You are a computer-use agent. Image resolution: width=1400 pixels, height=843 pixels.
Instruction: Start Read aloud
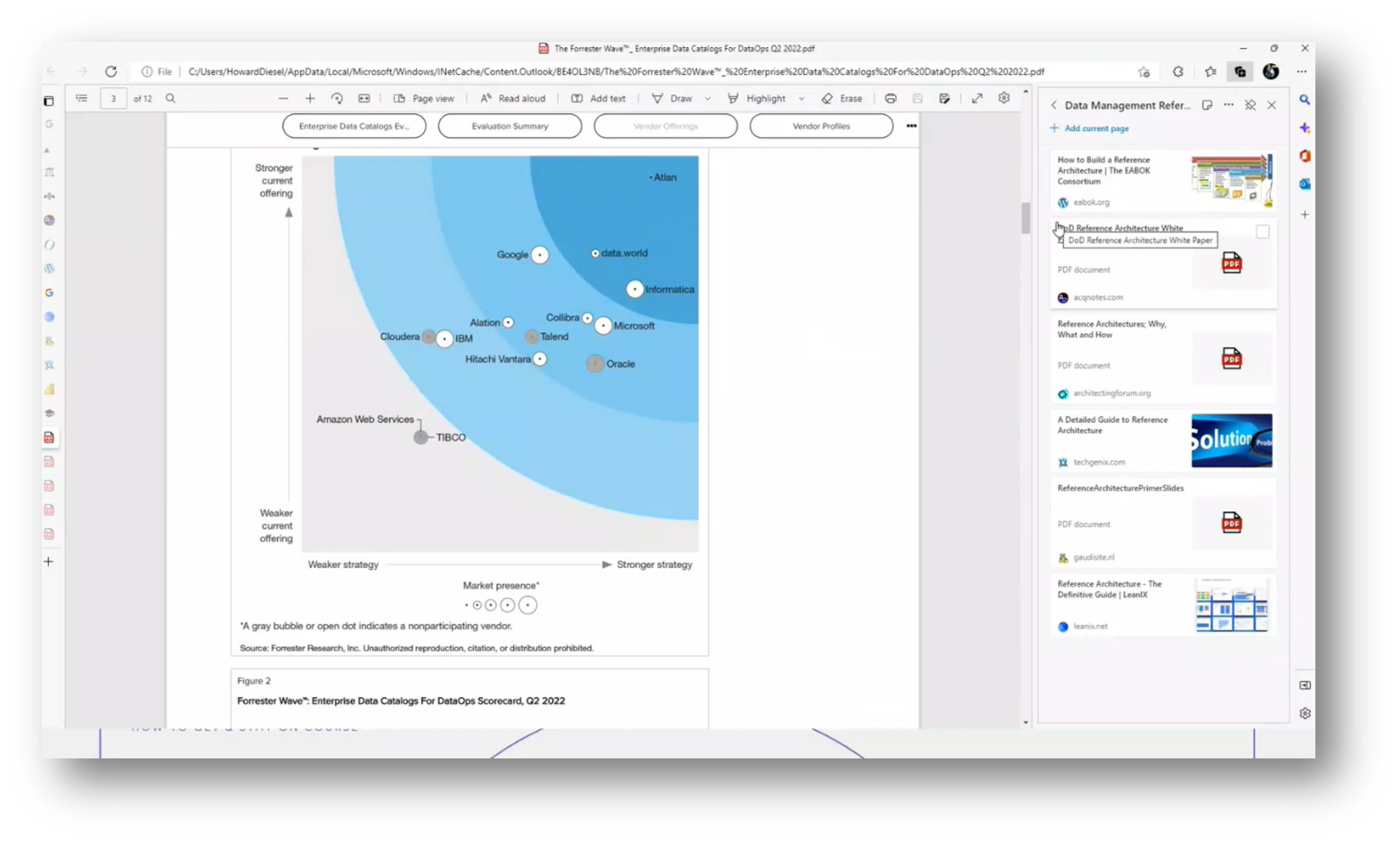(513, 99)
